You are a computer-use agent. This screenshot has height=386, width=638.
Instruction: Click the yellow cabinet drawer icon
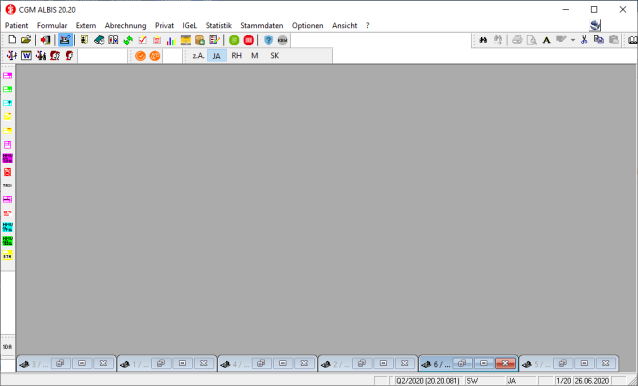pyautogui.click(x=186, y=40)
